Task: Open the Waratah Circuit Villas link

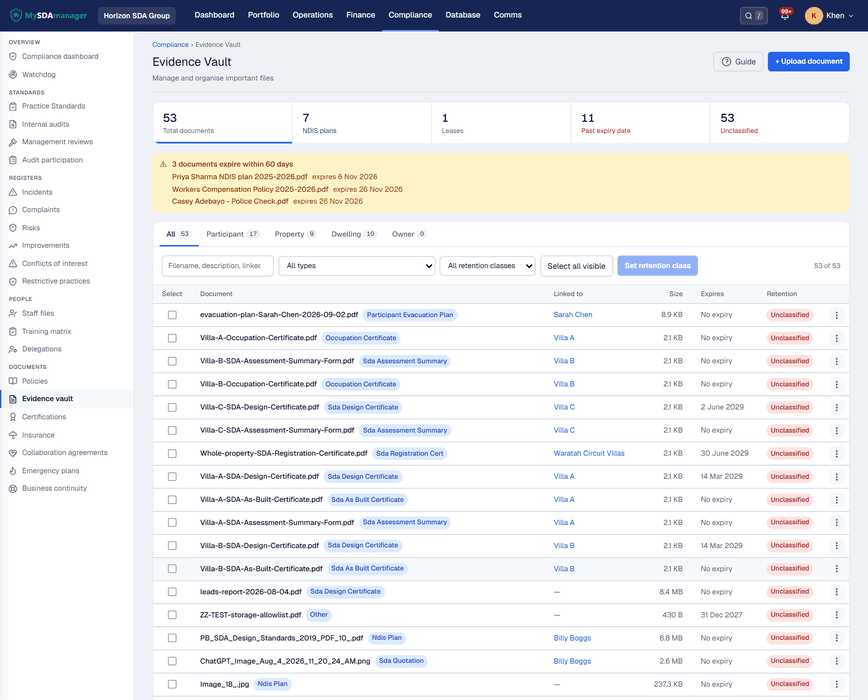Action: tap(589, 453)
